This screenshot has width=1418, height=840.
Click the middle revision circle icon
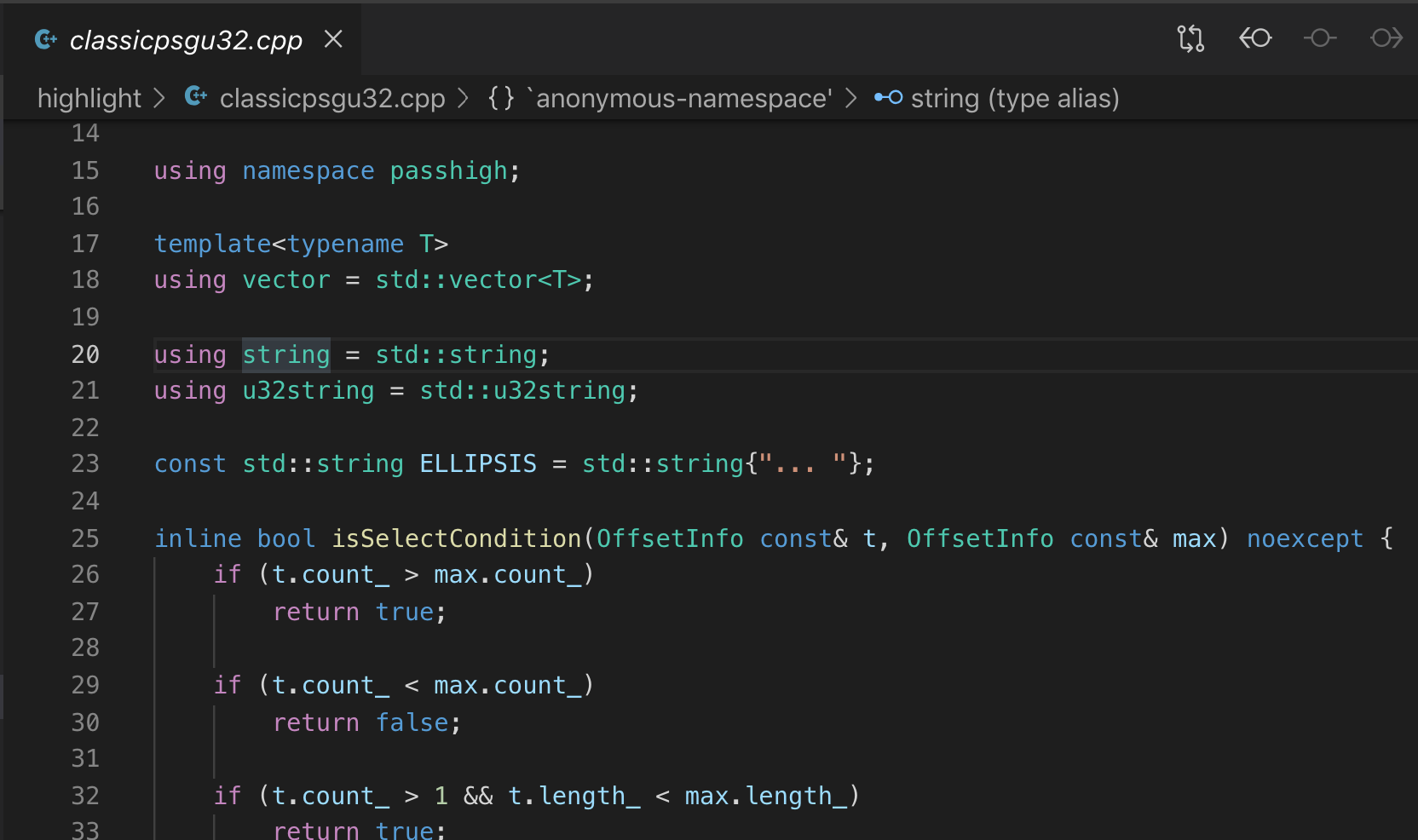tap(1320, 38)
